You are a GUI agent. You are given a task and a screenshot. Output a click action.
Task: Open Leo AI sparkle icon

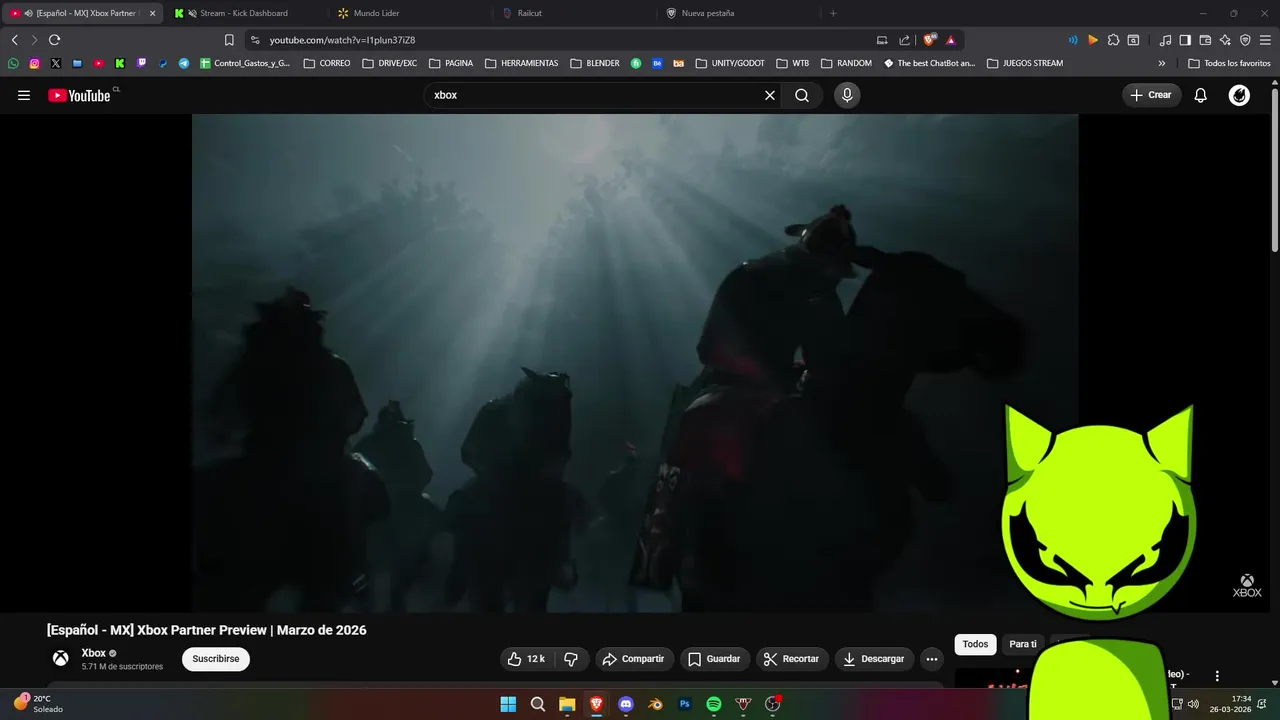pyautogui.click(x=1225, y=40)
